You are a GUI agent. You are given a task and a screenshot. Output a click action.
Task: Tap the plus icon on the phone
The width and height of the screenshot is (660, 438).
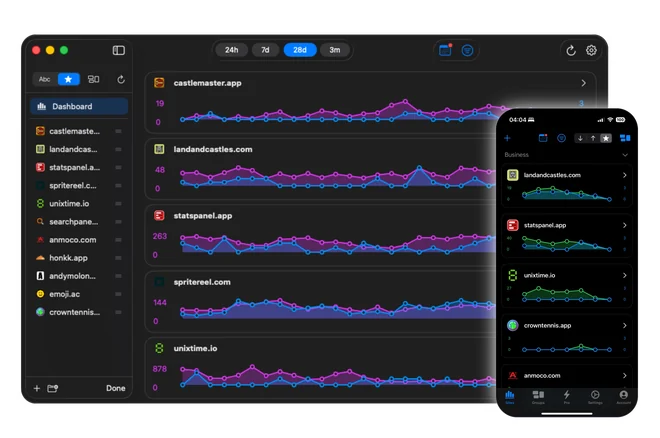point(507,138)
